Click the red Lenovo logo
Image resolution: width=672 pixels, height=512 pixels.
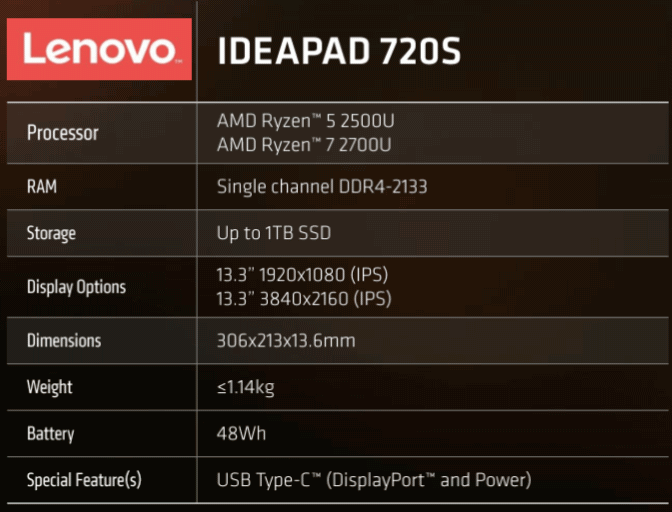(99, 49)
